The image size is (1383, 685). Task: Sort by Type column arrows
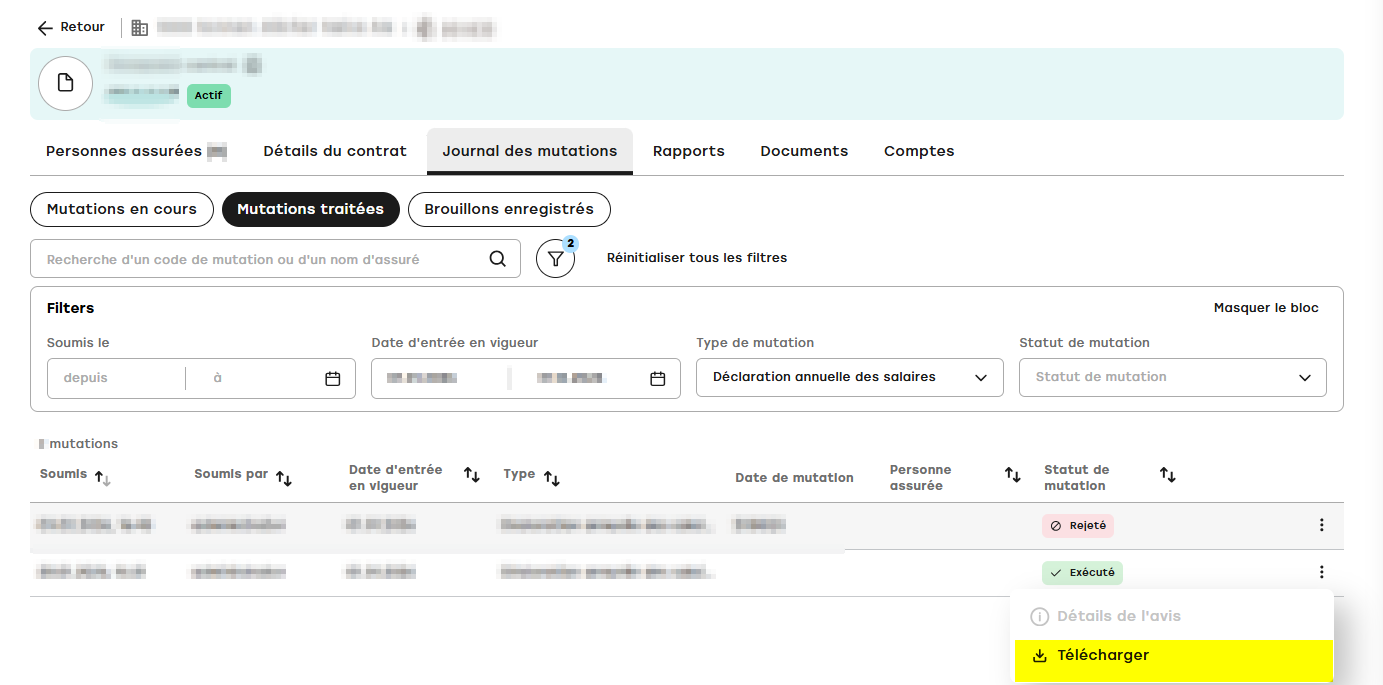click(551, 479)
